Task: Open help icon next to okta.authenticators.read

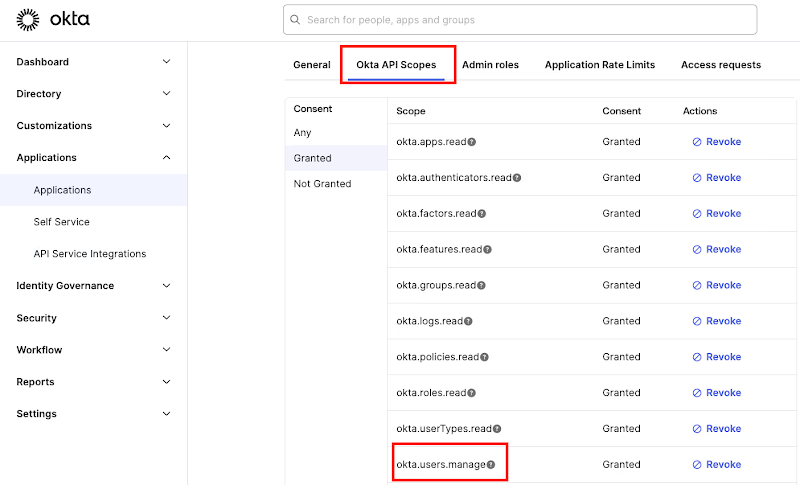Action: click(517, 177)
